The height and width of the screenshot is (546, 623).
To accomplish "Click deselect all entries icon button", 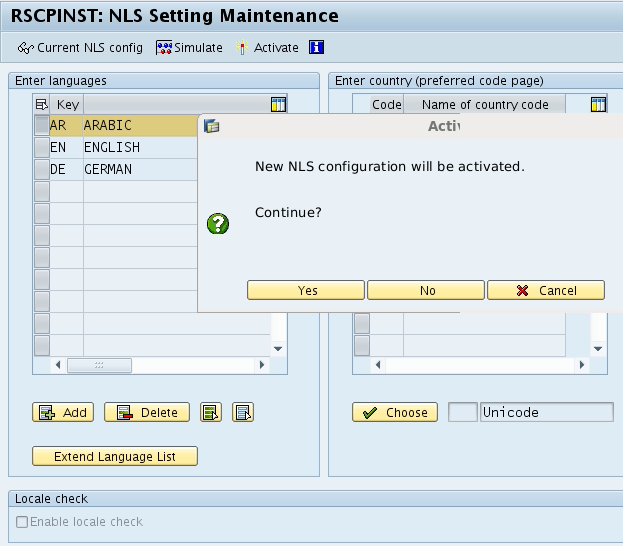I will tap(243, 412).
